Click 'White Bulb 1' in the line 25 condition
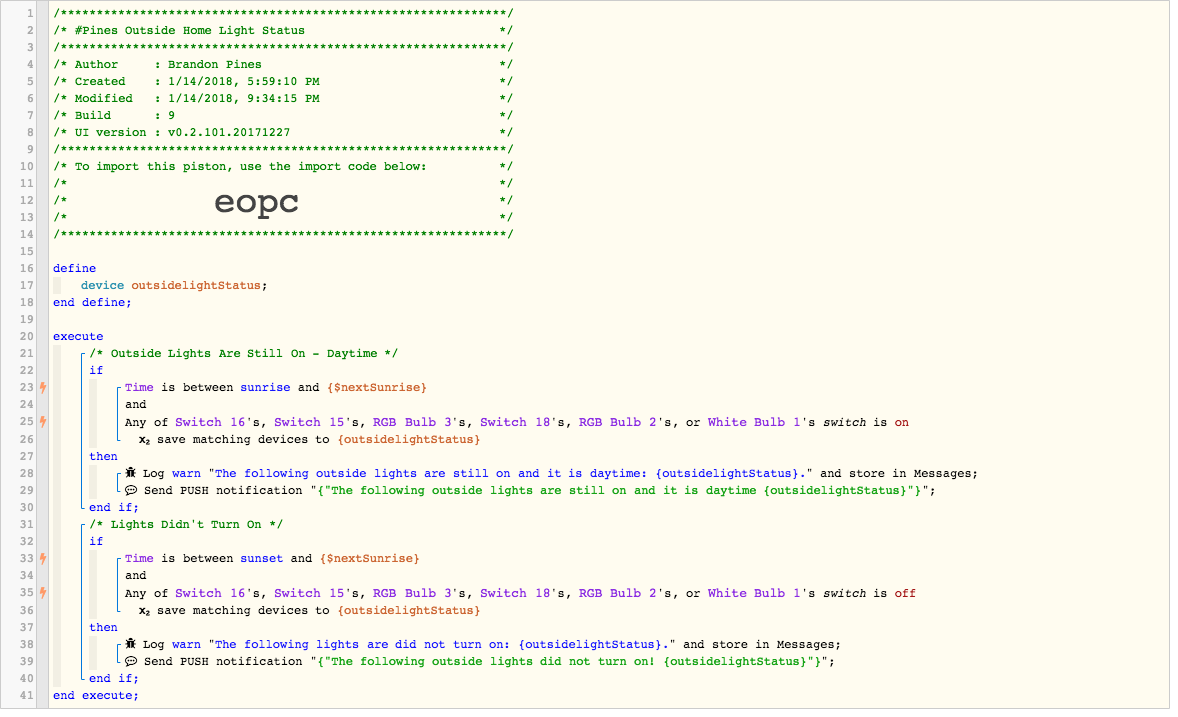Screen dimensions: 1178x717 coord(754,422)
